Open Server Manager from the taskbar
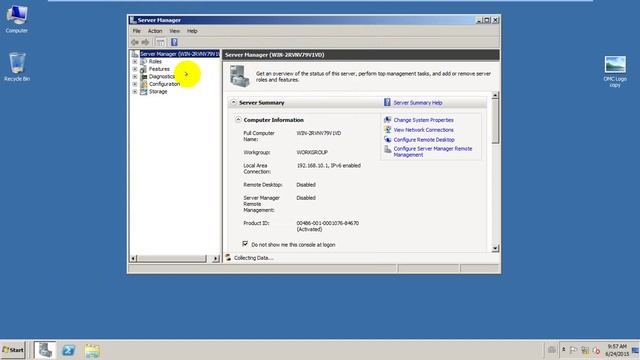The width and height of the screenshot is (640, 360). (45, 350)
